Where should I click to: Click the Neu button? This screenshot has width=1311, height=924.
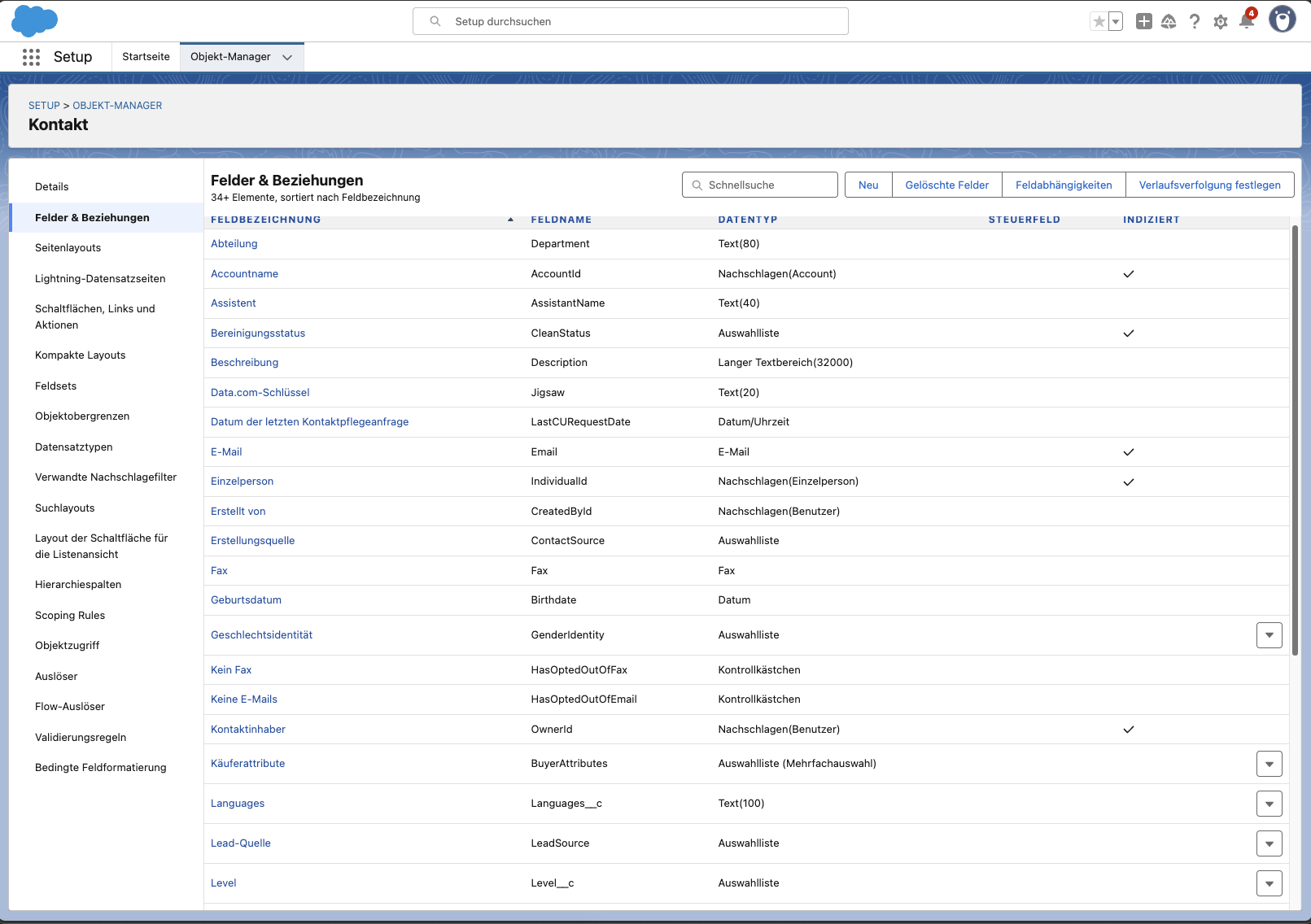[868, 185]
